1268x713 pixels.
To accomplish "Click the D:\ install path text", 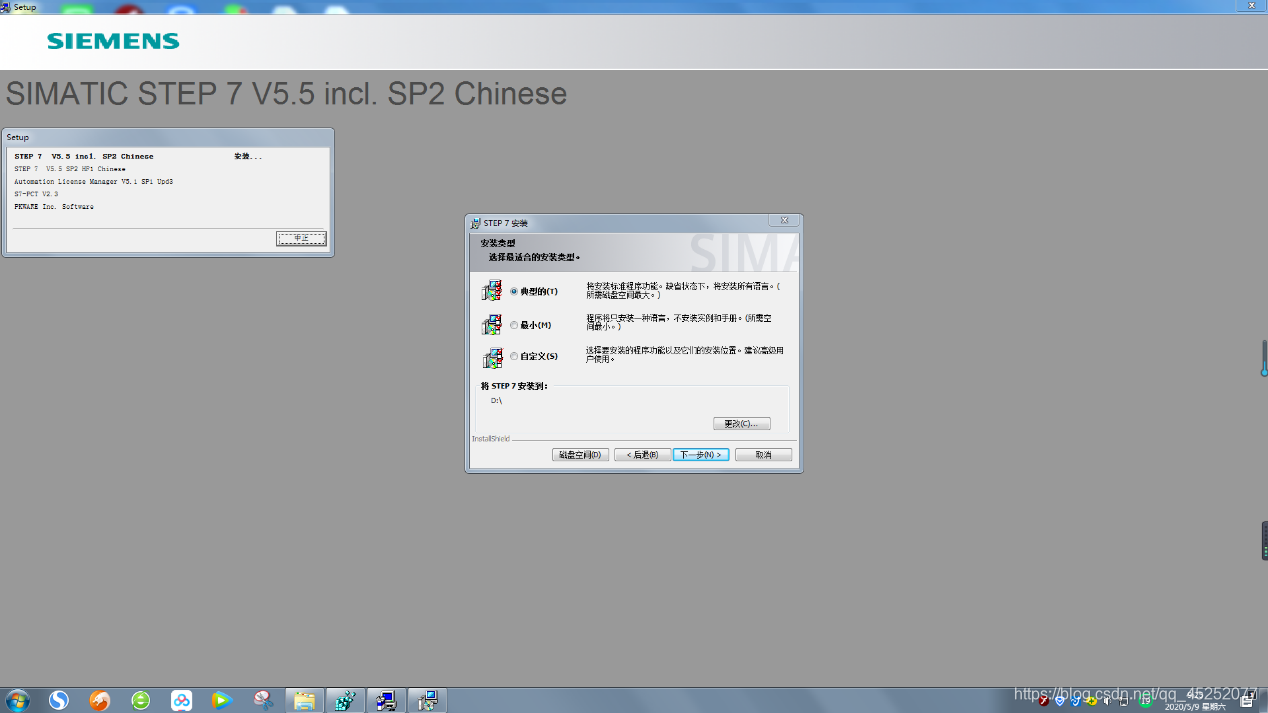I will tap(496, 400).
